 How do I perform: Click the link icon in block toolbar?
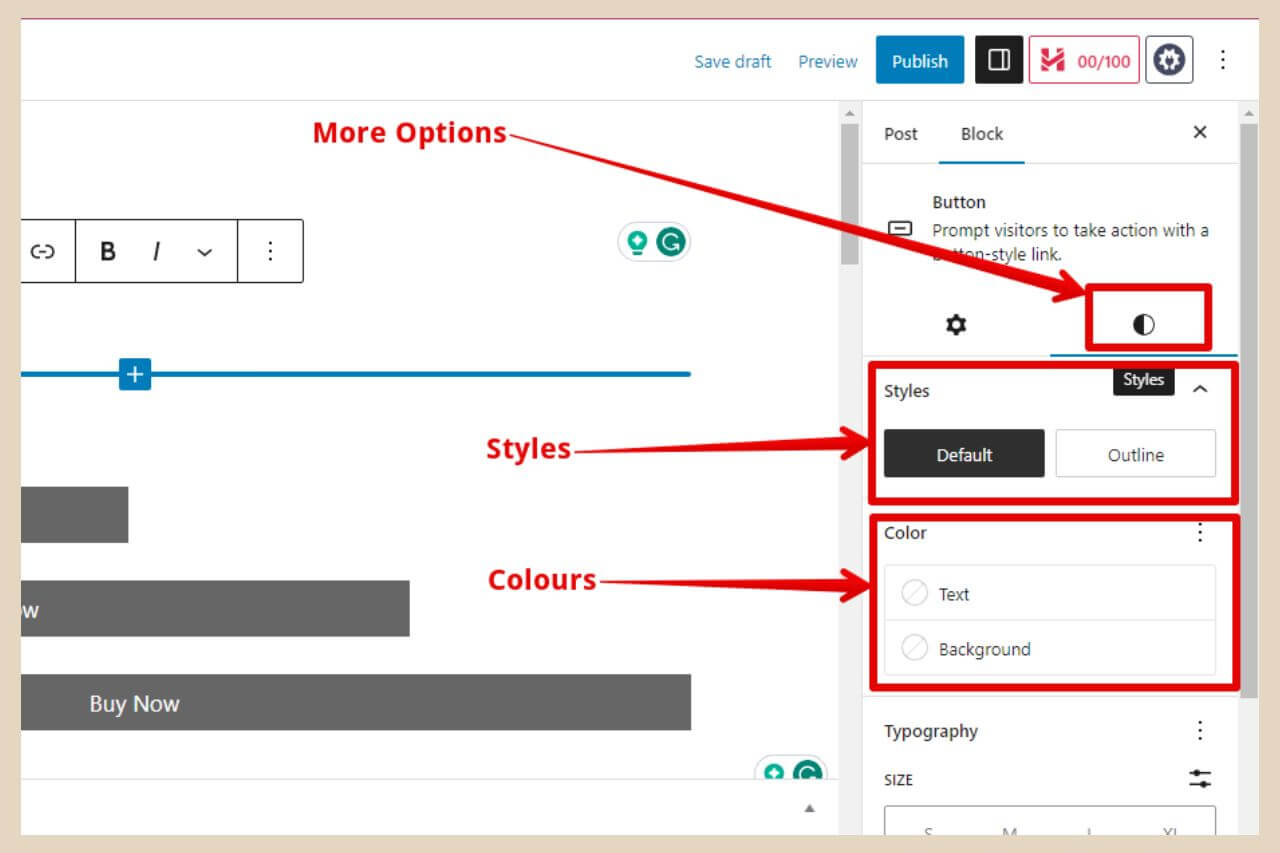pyautogui.click(x=42, y=251)
